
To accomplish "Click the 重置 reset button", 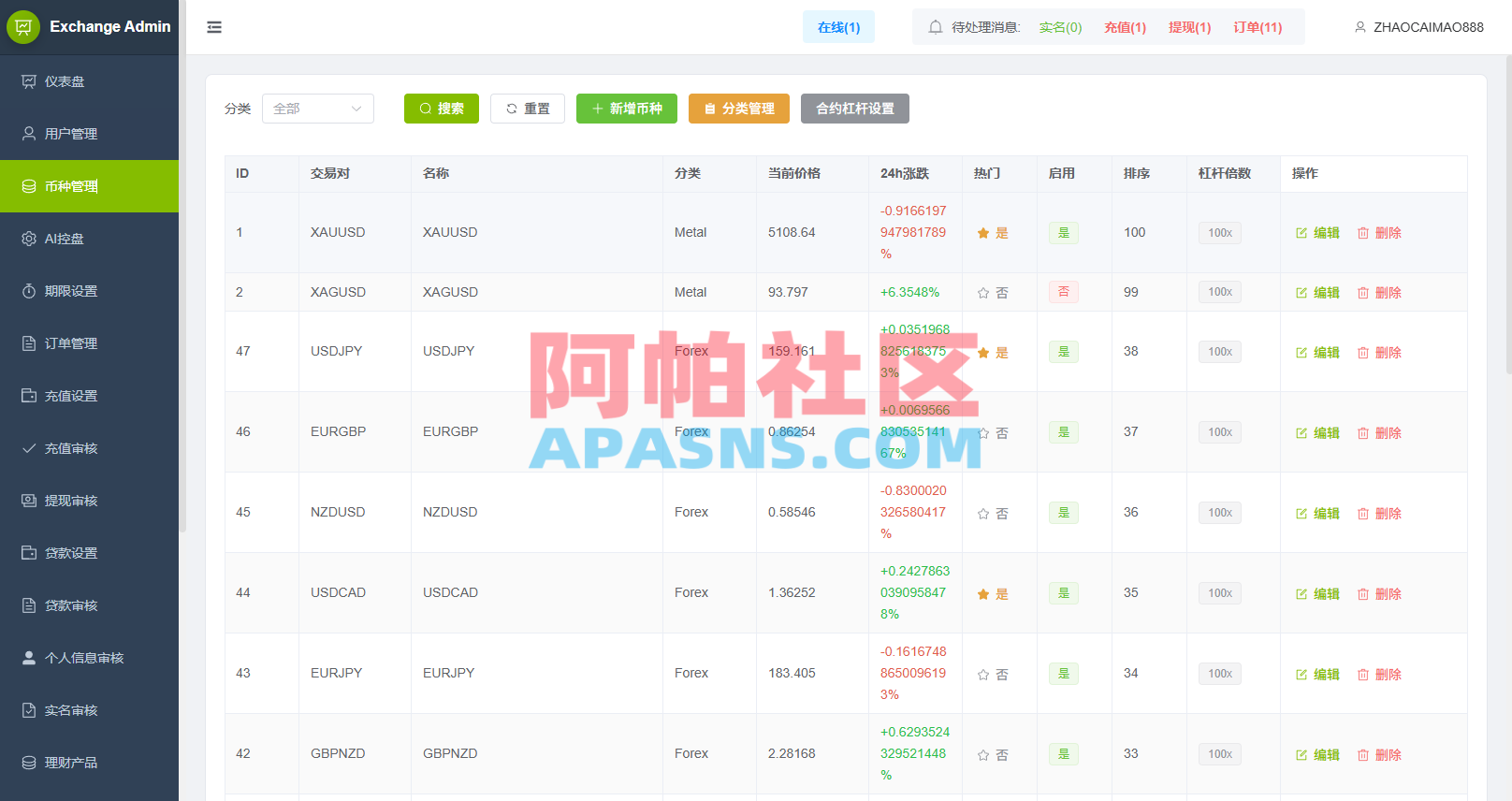I will [528, 109].
